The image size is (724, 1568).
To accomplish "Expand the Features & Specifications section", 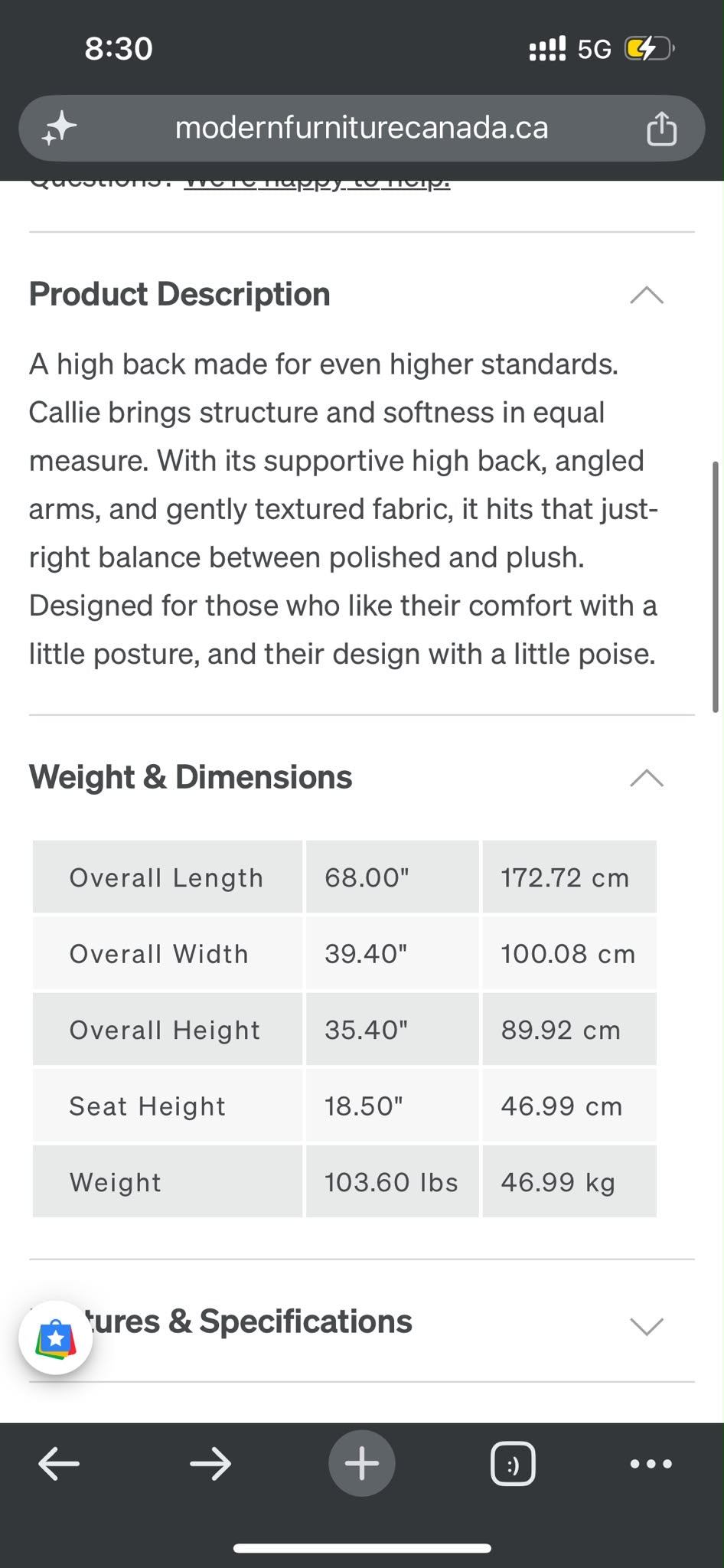I will tap(647, 1325).
